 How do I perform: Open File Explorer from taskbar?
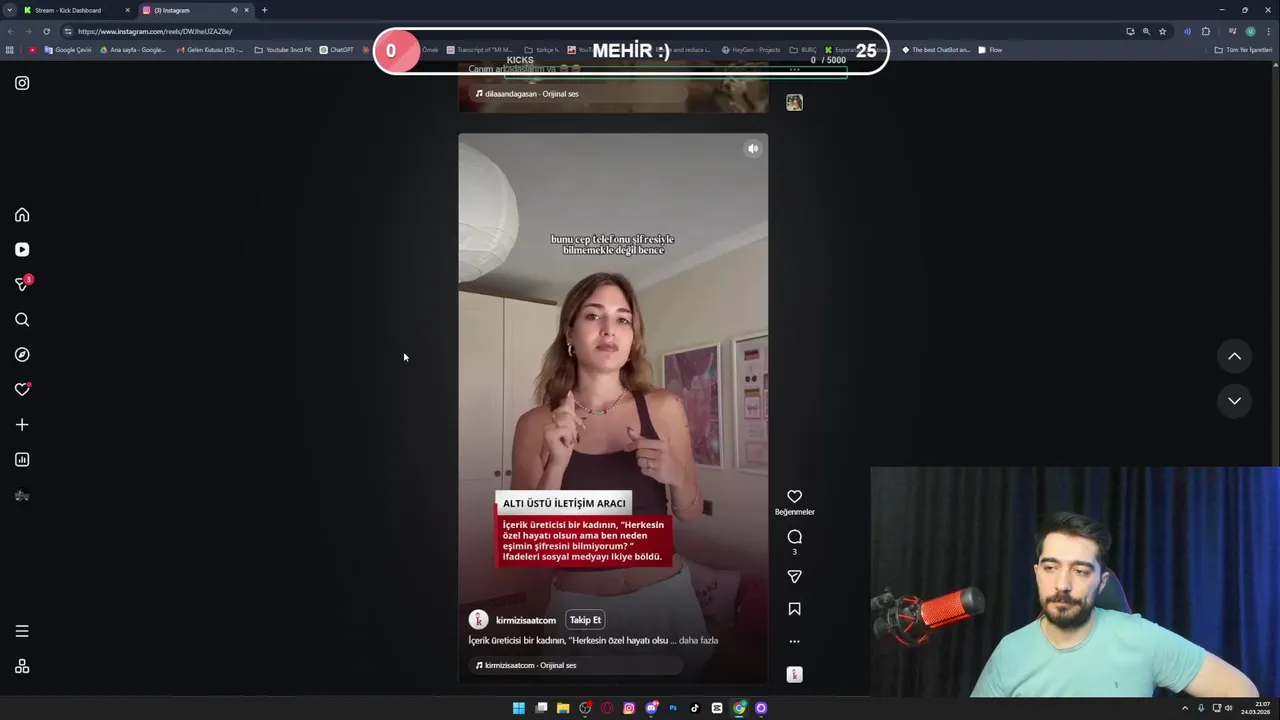point(563,708)
